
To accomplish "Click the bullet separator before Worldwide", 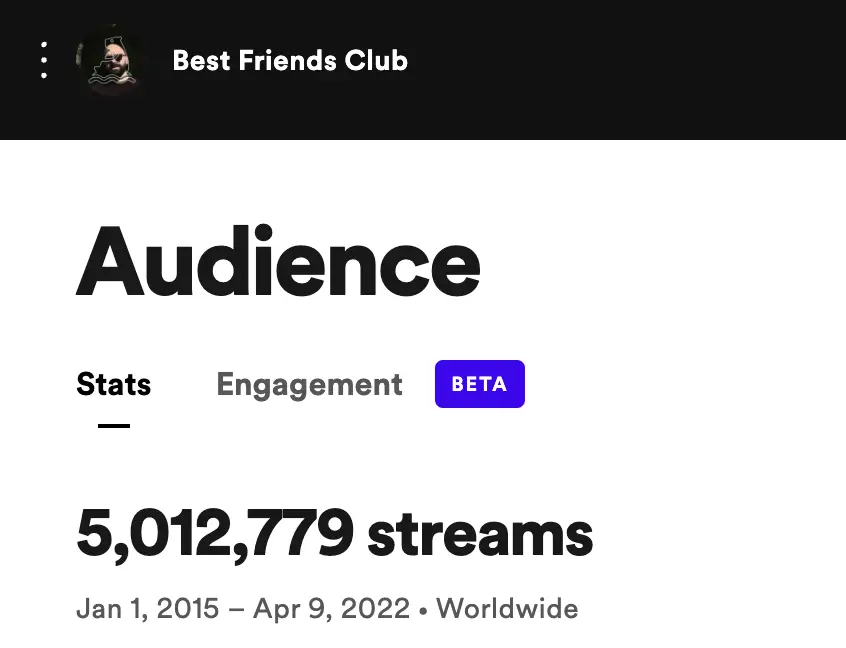I will [423, 611].
